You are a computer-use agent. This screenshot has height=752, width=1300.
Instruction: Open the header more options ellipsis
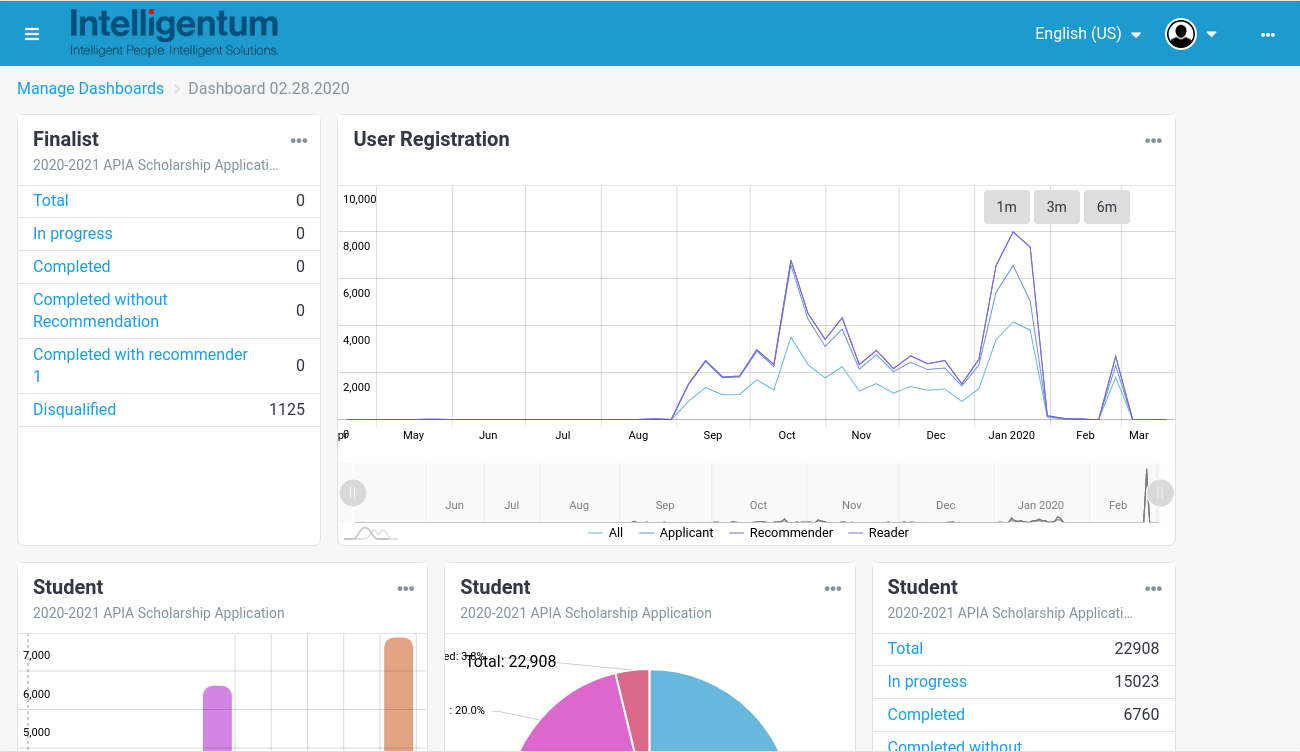(1268, 35)
